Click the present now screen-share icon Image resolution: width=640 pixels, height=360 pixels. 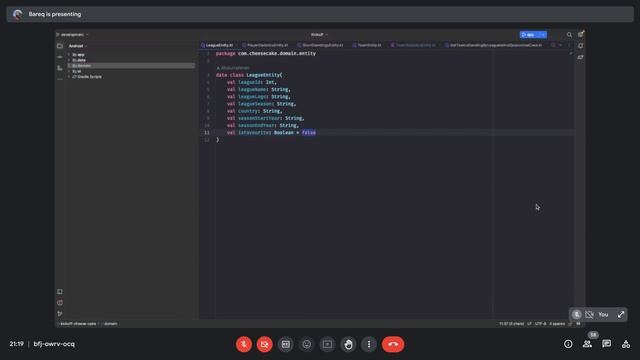coord(327,344)
